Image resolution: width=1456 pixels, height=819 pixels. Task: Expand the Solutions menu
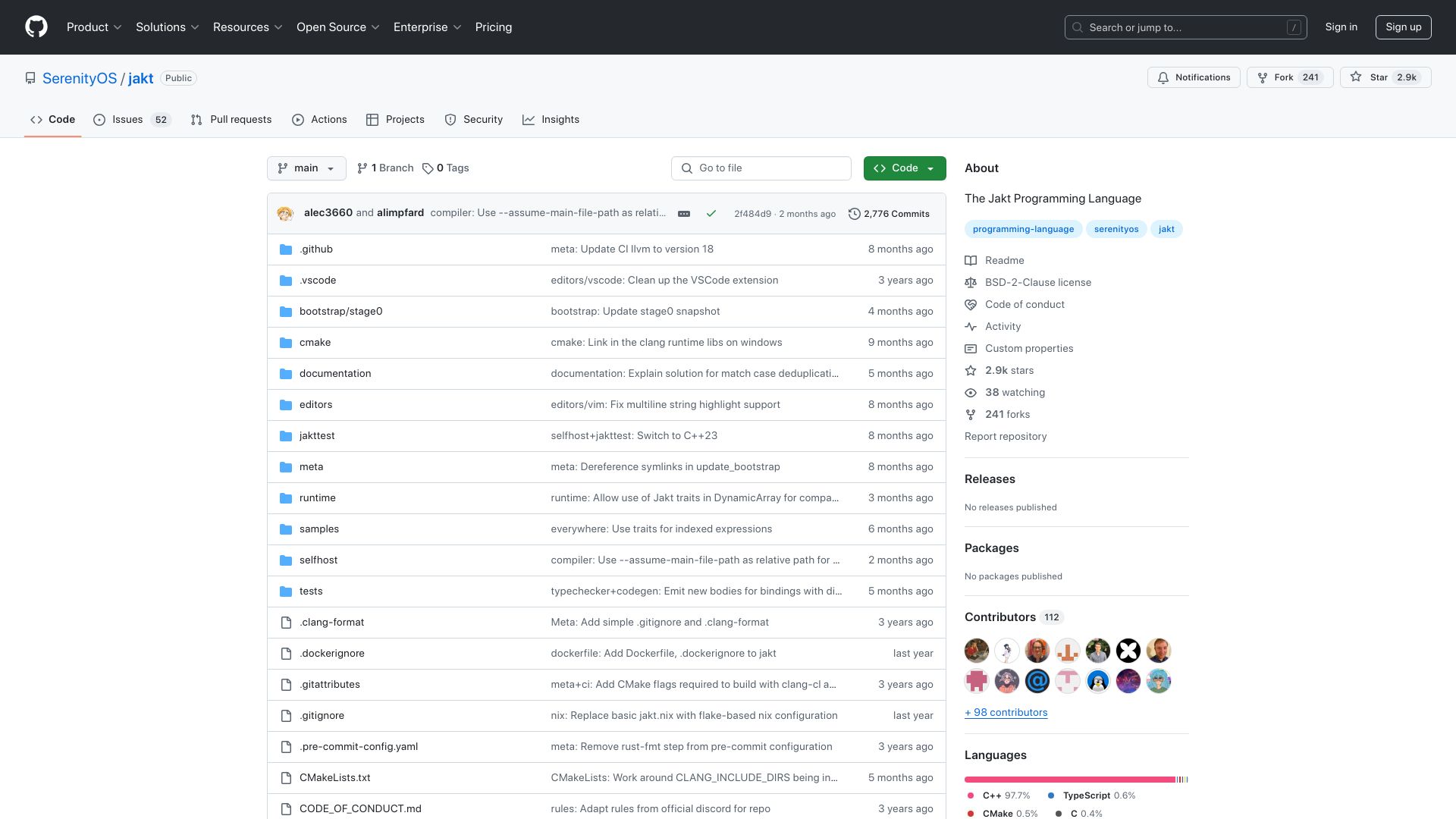tap(168, 27)
